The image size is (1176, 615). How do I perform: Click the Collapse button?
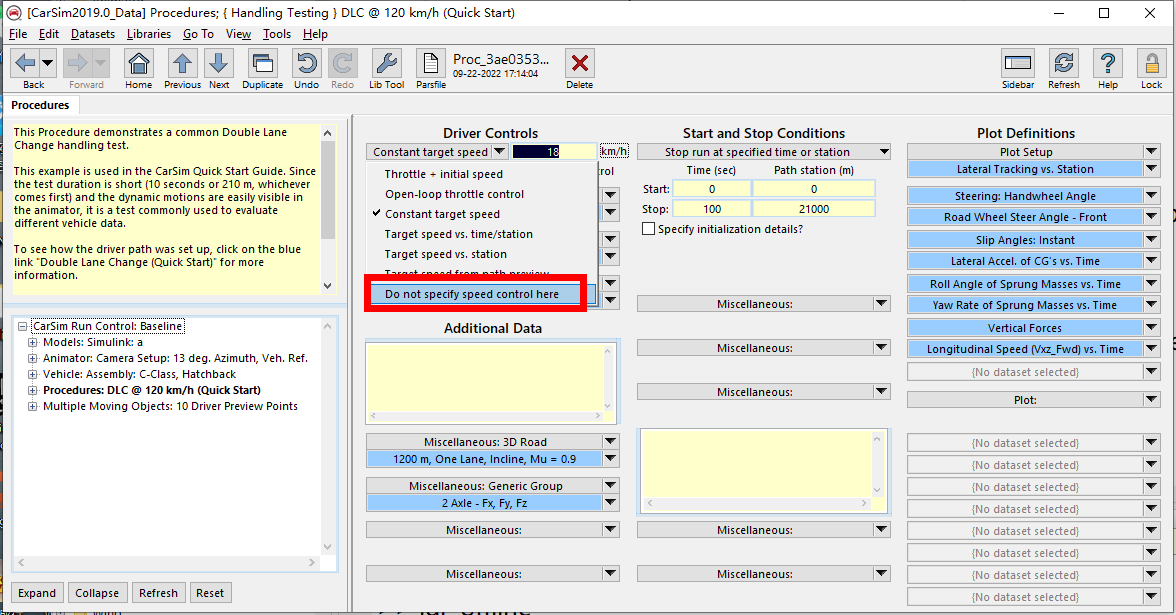coord(97,592)
